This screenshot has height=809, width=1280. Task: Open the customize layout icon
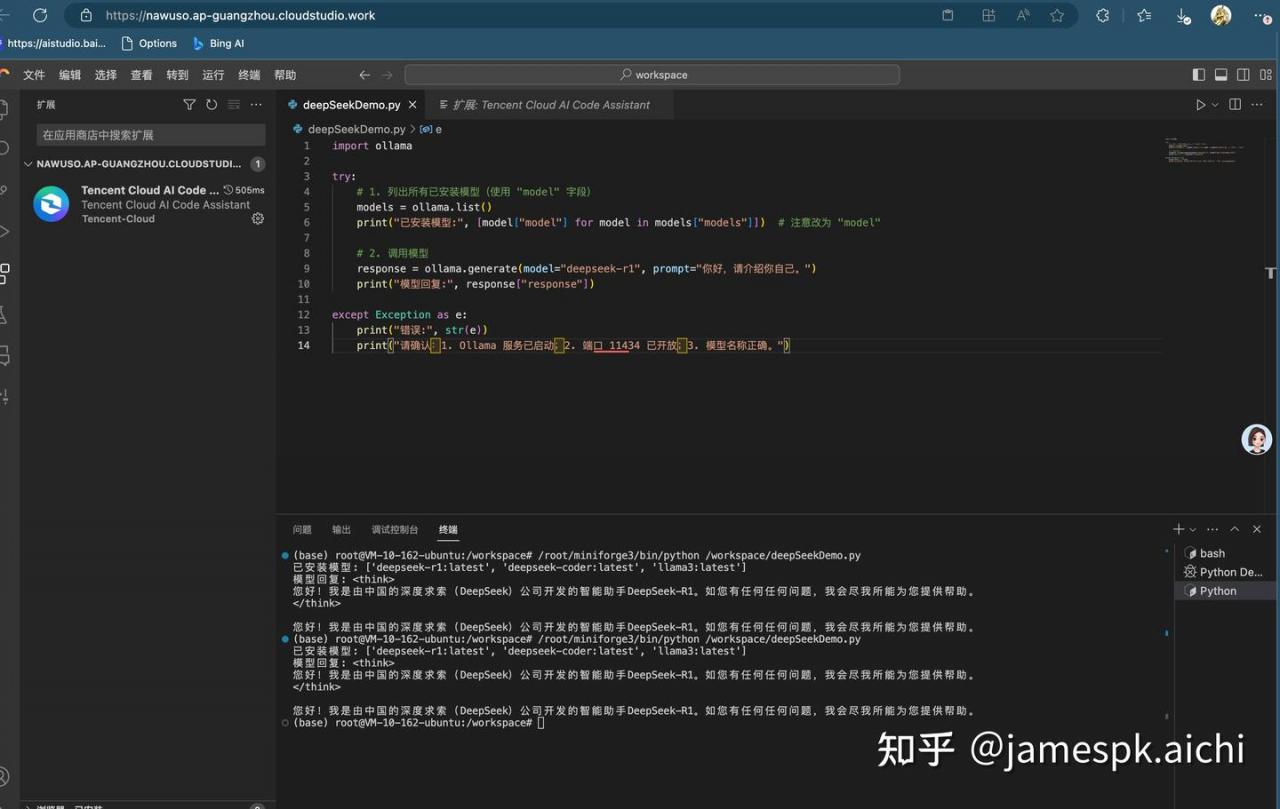pos(1265,75)
